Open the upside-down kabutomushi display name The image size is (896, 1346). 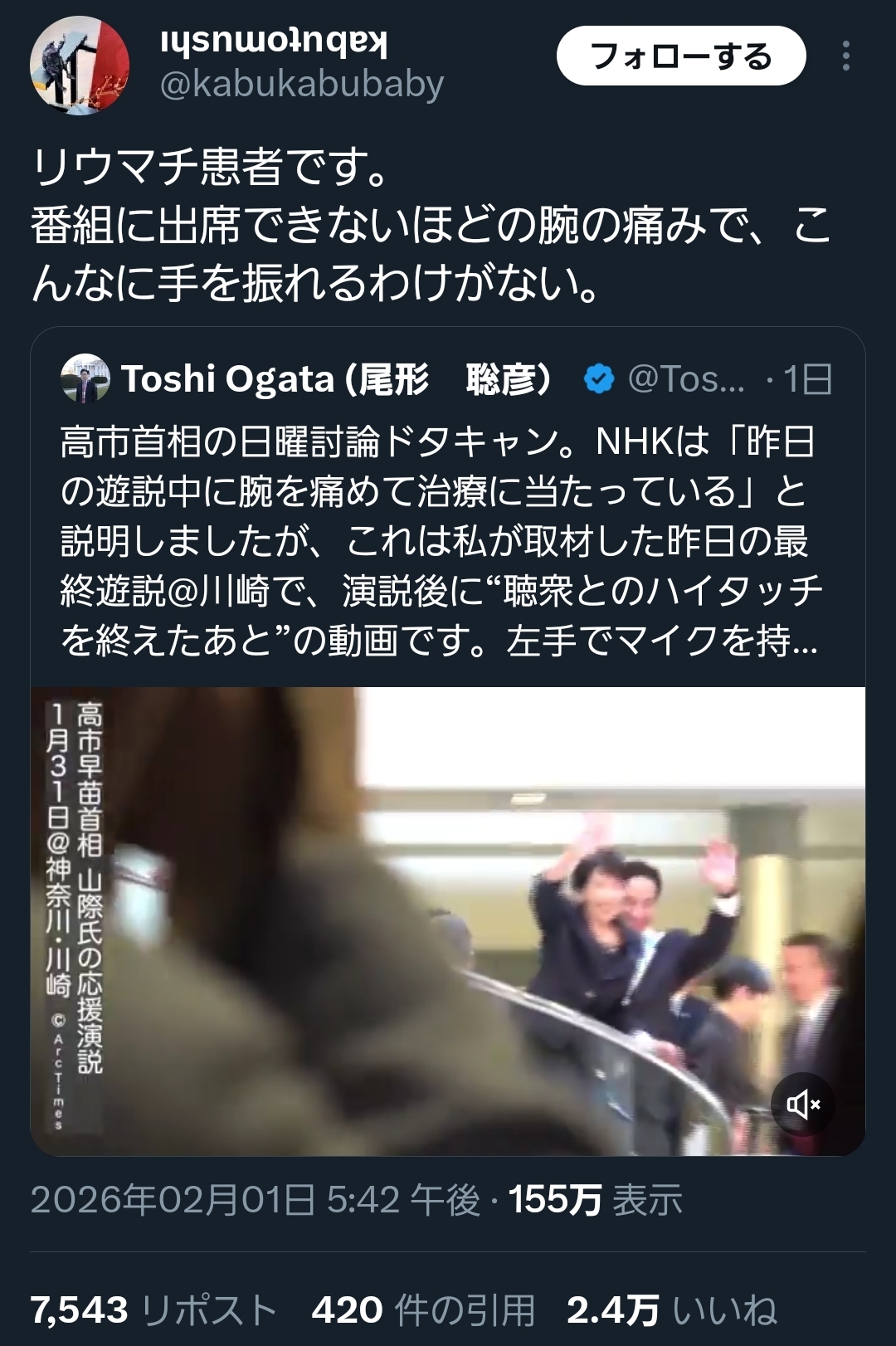tap(273, 41)
